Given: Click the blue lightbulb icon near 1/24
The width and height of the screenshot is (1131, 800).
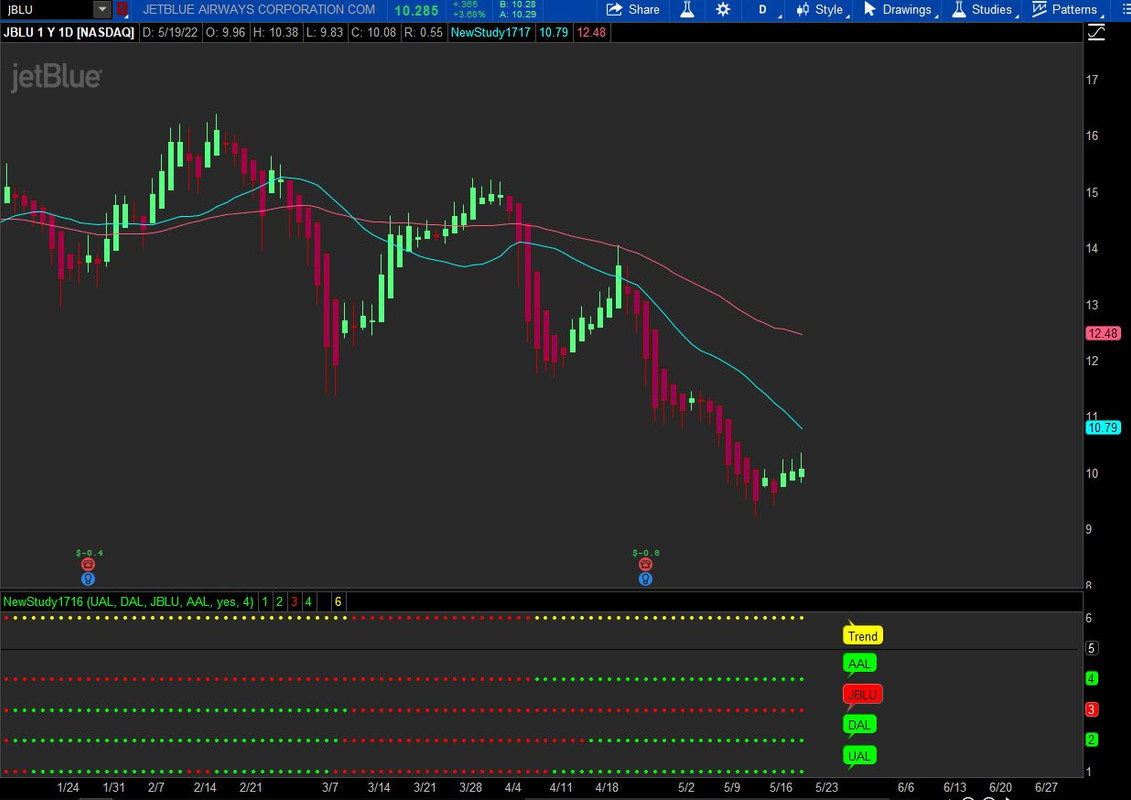Looking at the screenshot, I should click(x=88, y=579).
